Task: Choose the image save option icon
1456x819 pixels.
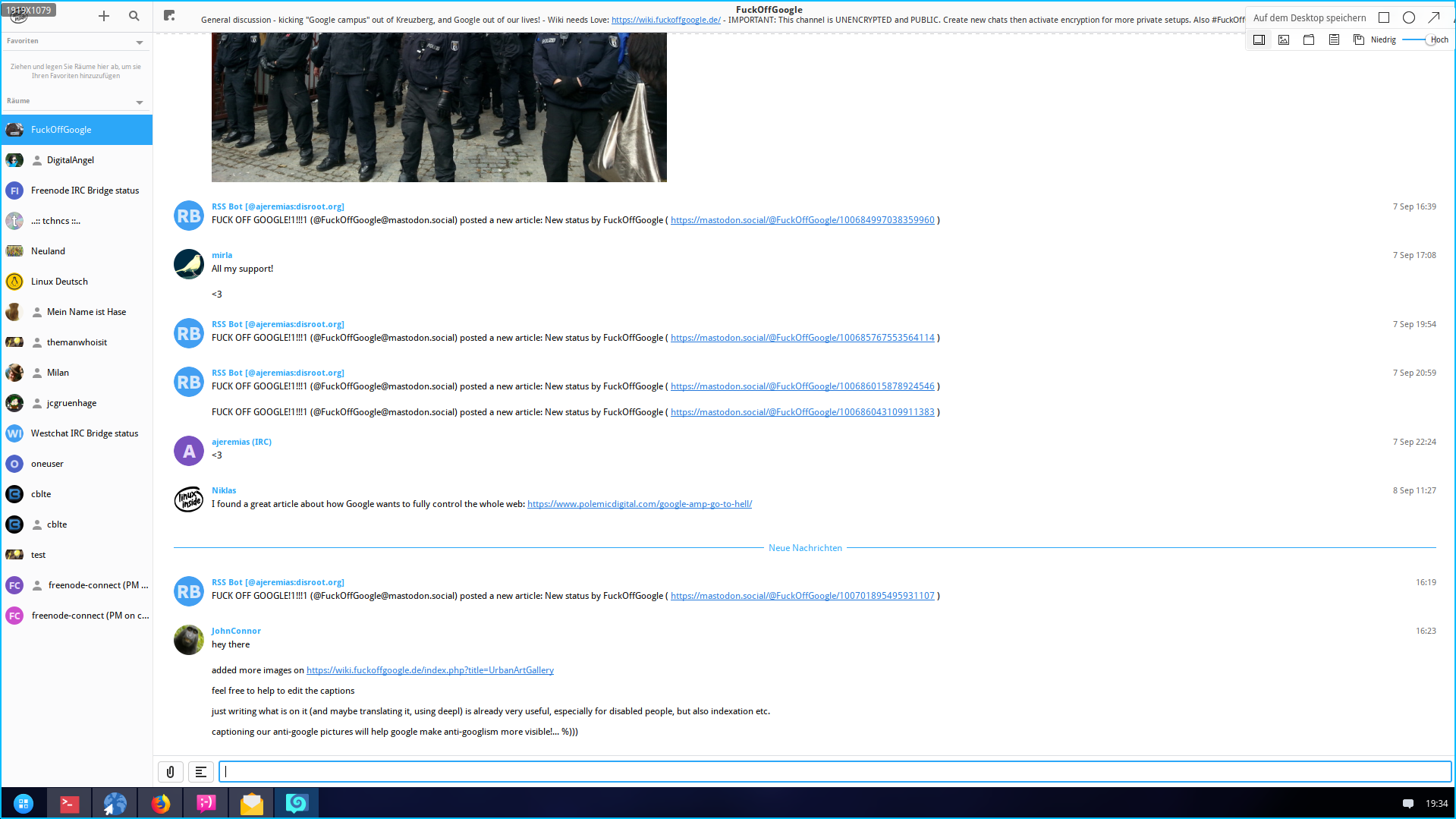Action: (1284, 39)
